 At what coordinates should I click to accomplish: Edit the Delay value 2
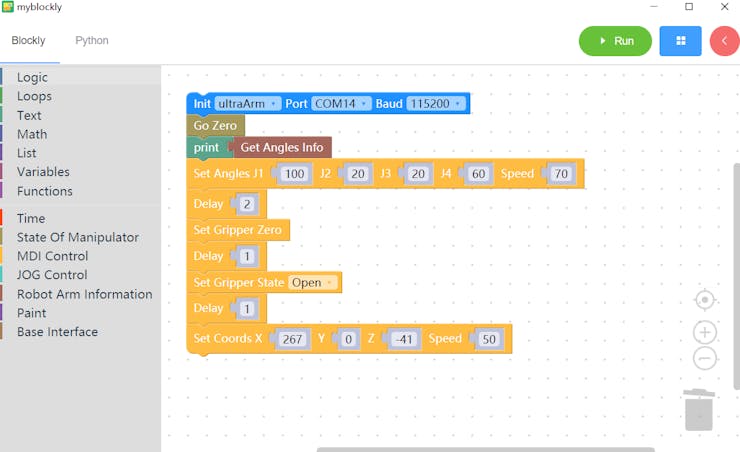pos(247,204)
